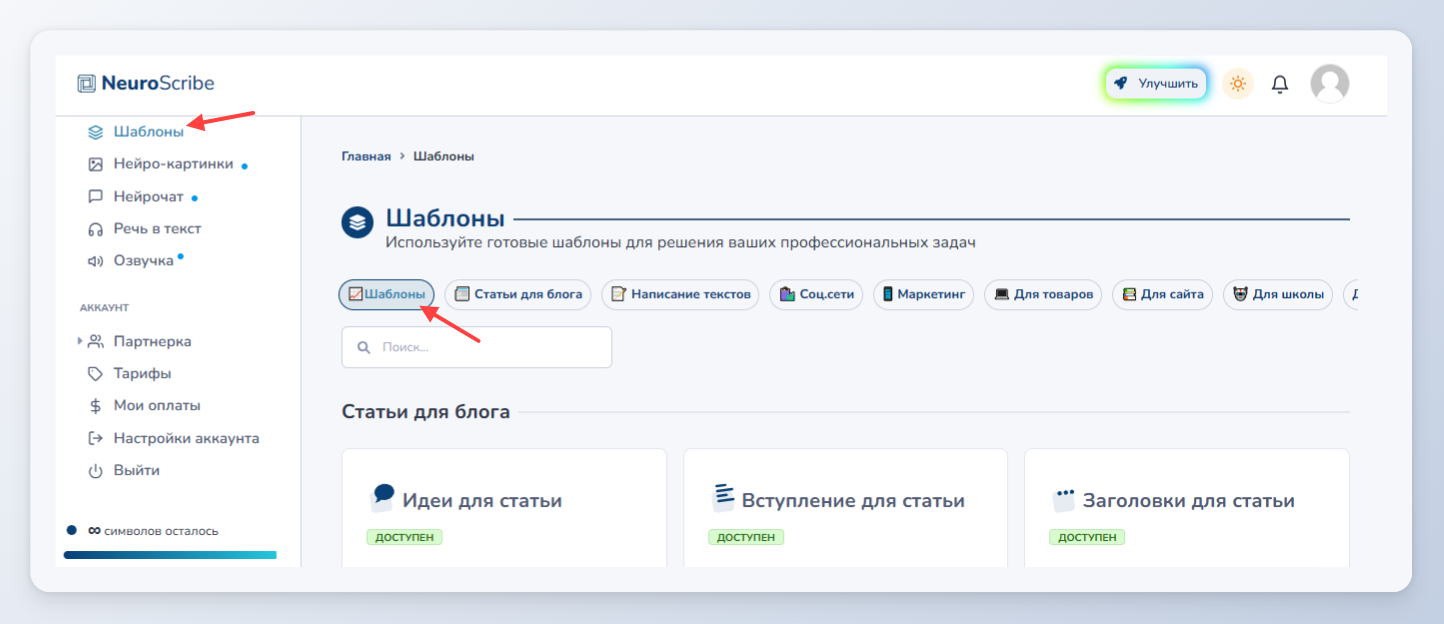Click the image icon beside Нейро-картинки
The height and width of the screenshot is (624, 1444).
(x=95, y=164)
